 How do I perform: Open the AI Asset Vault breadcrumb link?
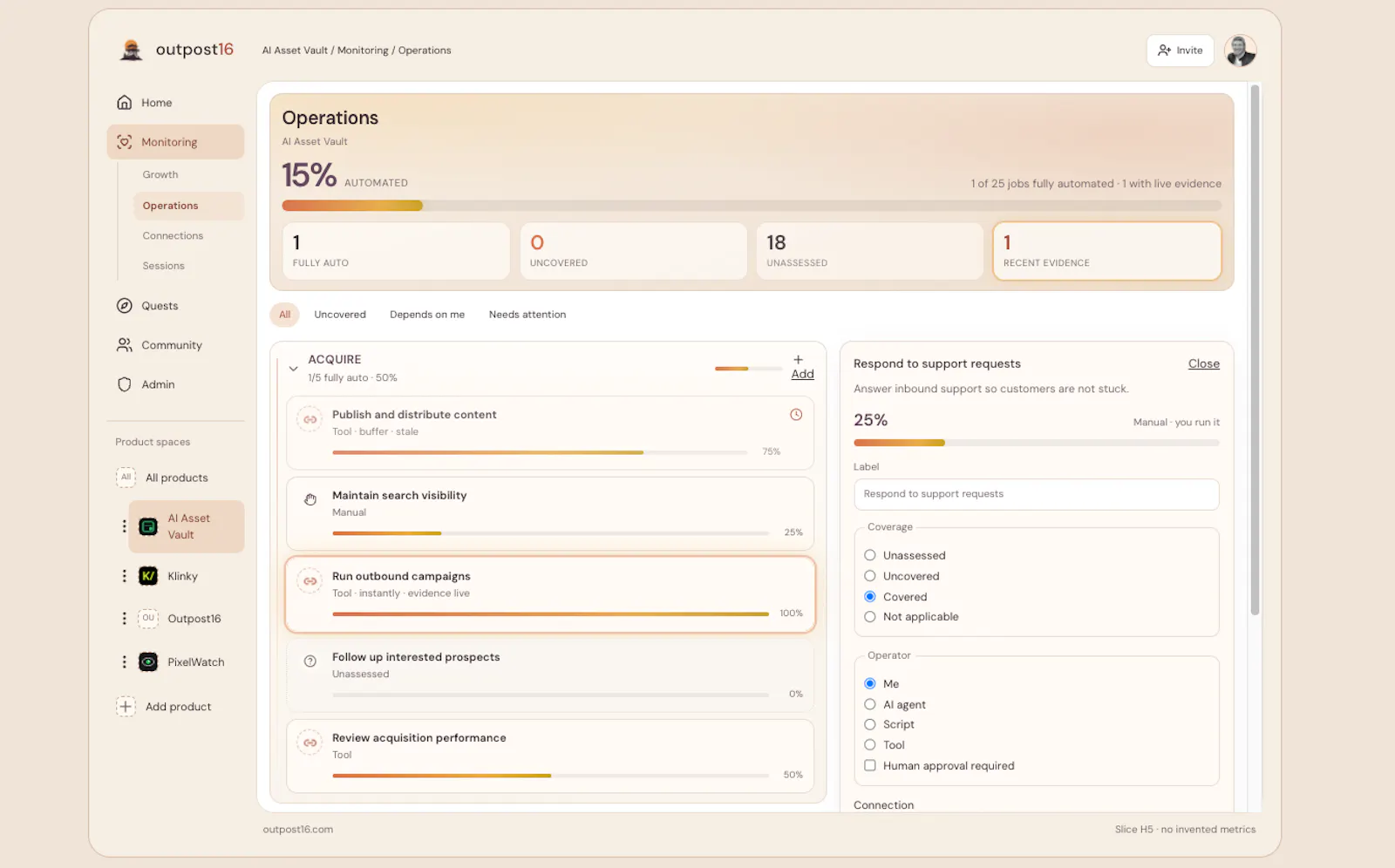[295, 51]
